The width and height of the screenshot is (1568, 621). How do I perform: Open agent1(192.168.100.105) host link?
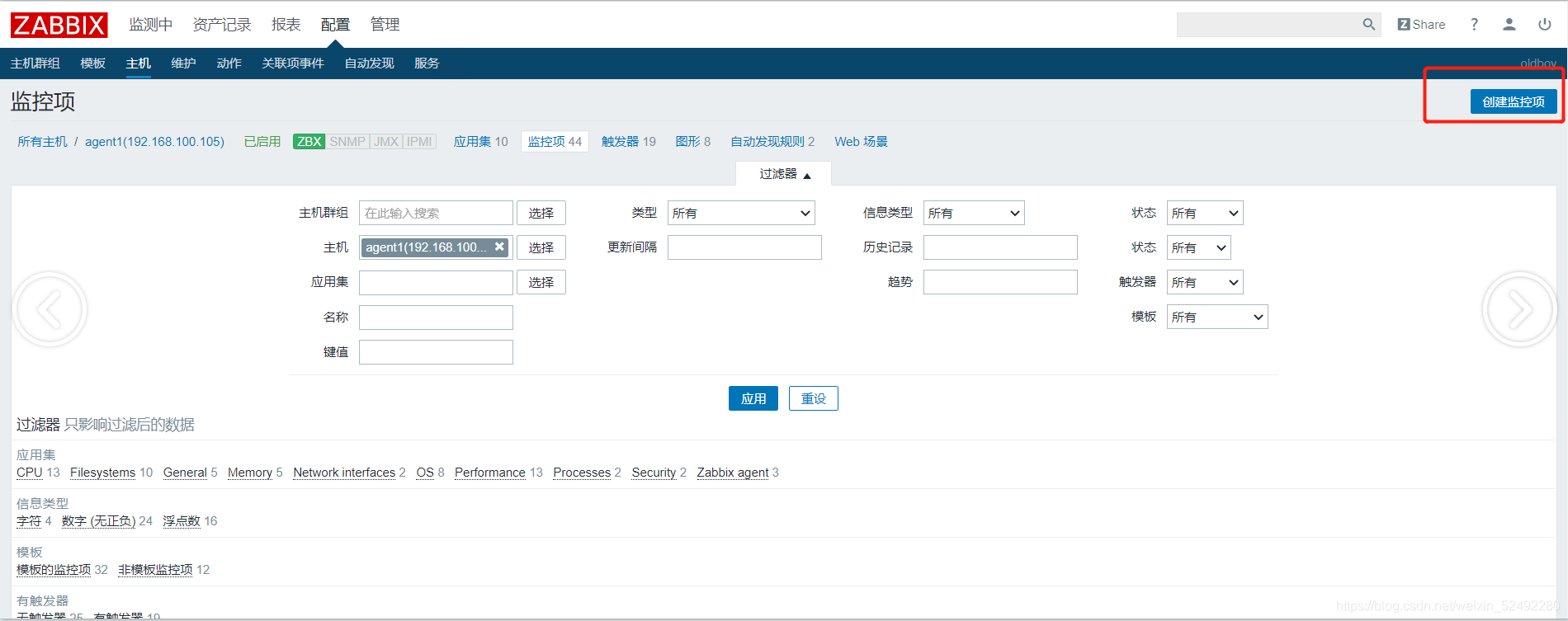click(154, 142)
